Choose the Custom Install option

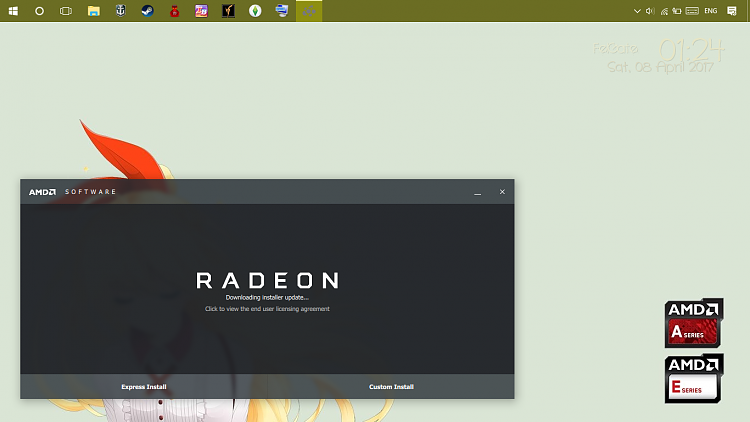pos(391,387)
